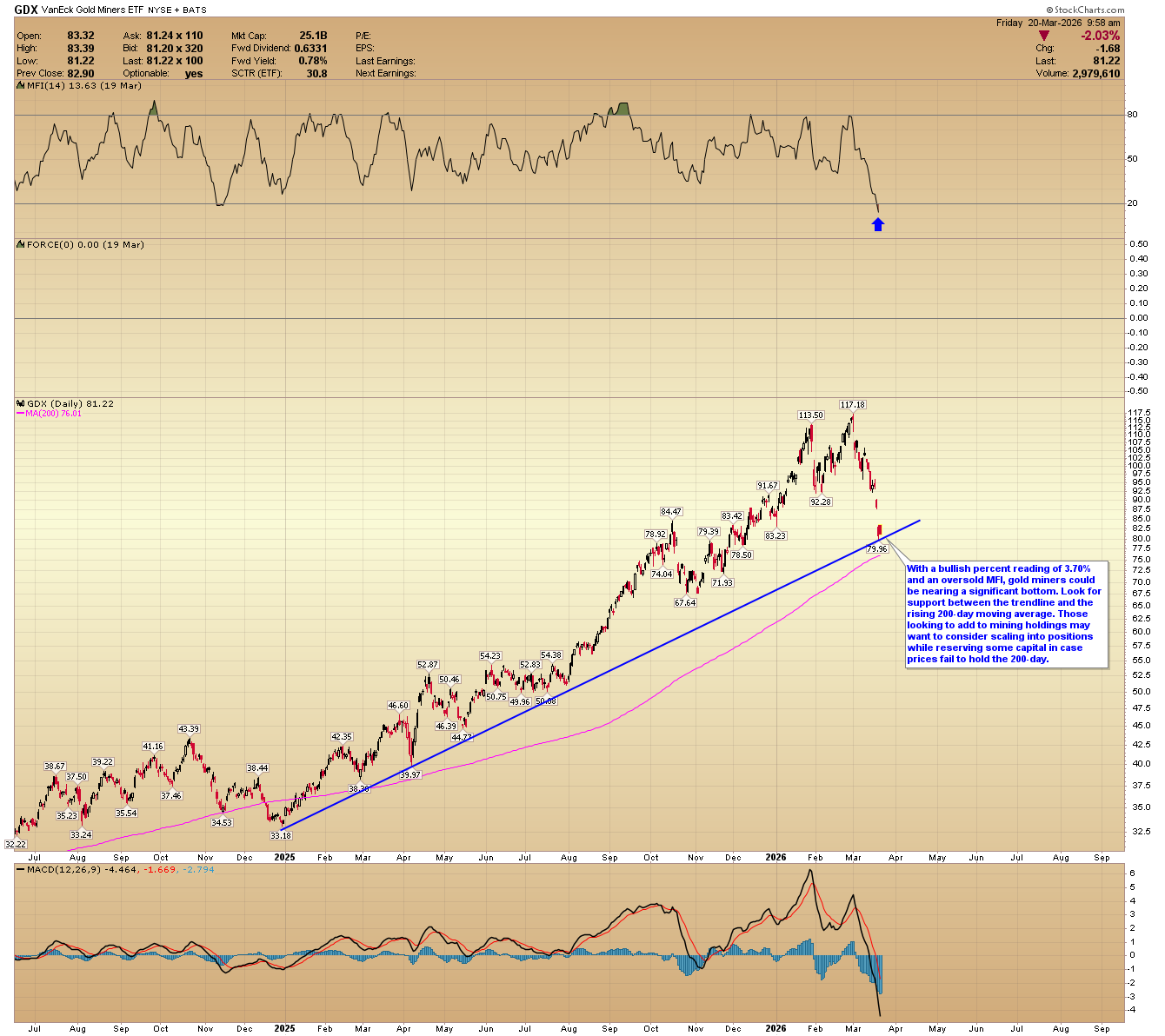1165x1036 pixels.
Task: Click the Mkt Cap value '25.1B'
Action: pyautogui.click(x=313, y=36)
